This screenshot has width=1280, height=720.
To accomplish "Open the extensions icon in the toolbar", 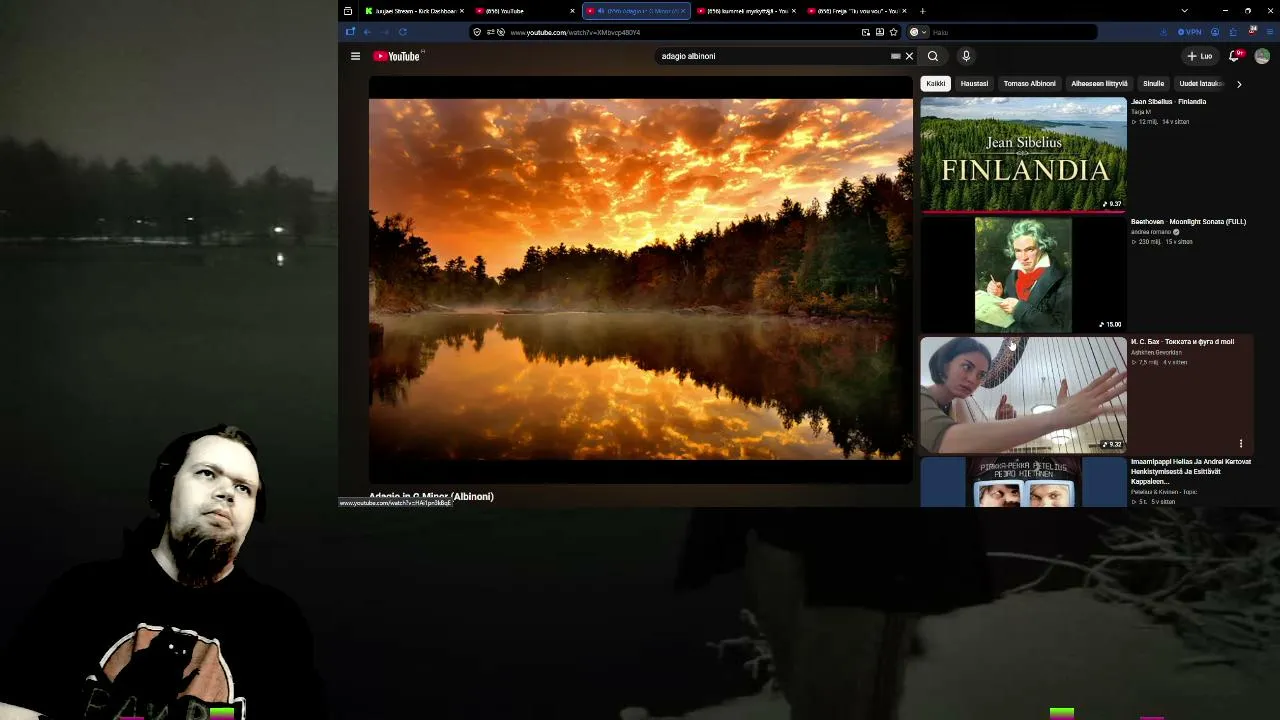I will pos(1233,32).
